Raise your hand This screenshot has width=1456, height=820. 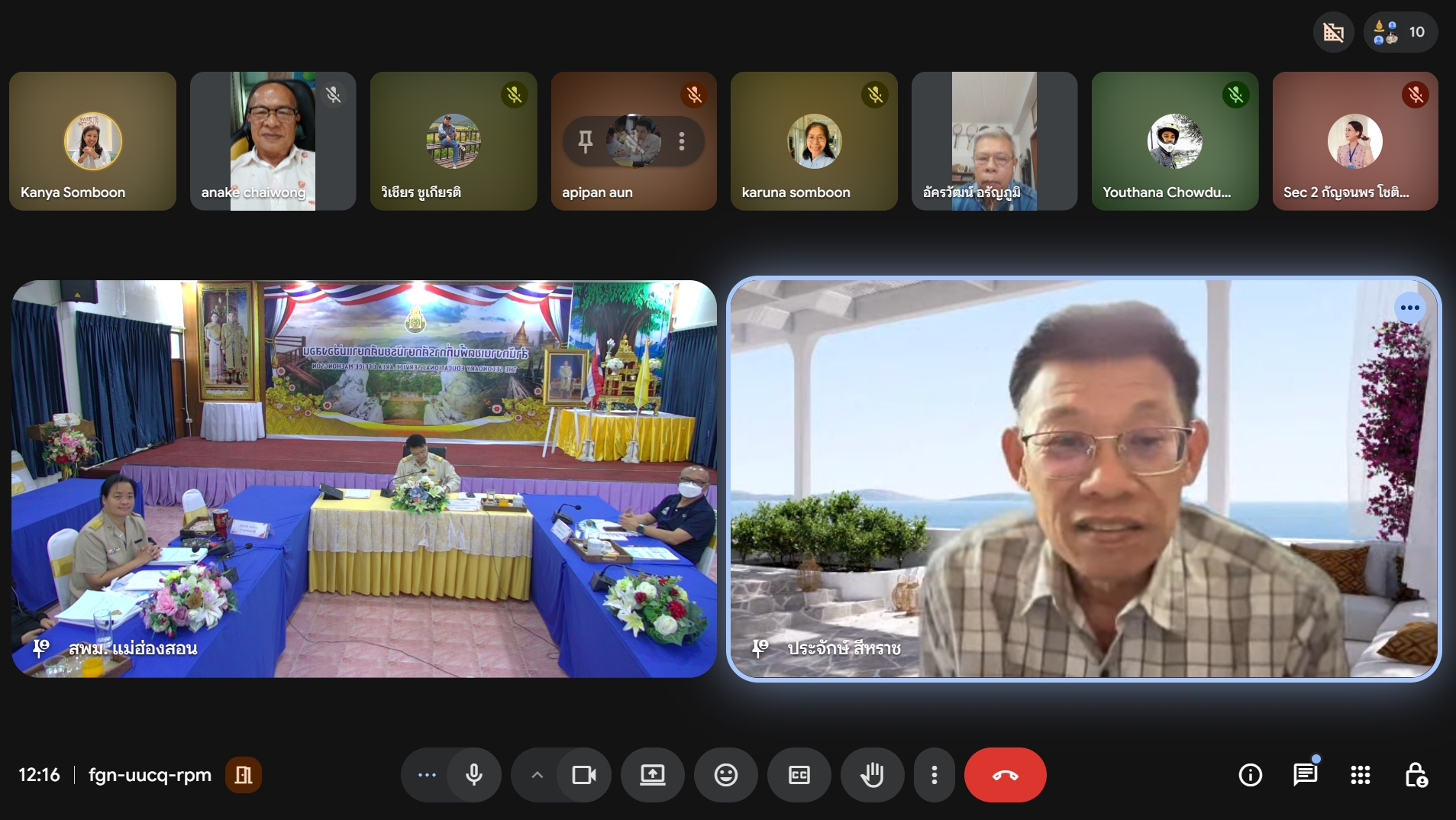tap(872, 775)
